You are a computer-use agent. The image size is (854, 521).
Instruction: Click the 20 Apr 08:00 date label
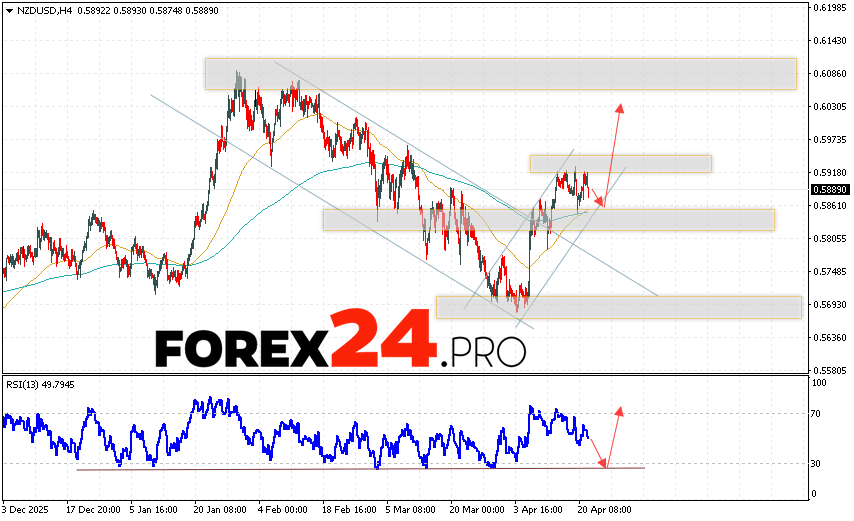click(x=605, y=508)
